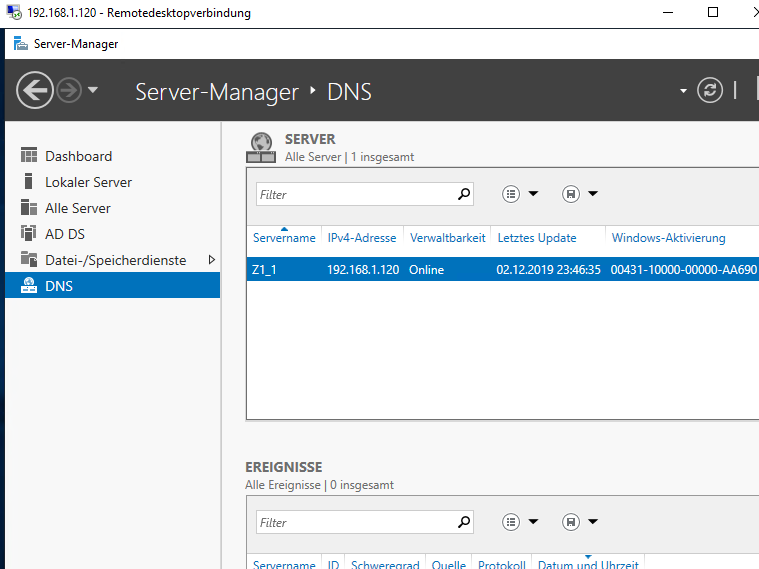Open list options dropdown arrow in SERVER section
The image size is (759, 569).
pos(533,194)
